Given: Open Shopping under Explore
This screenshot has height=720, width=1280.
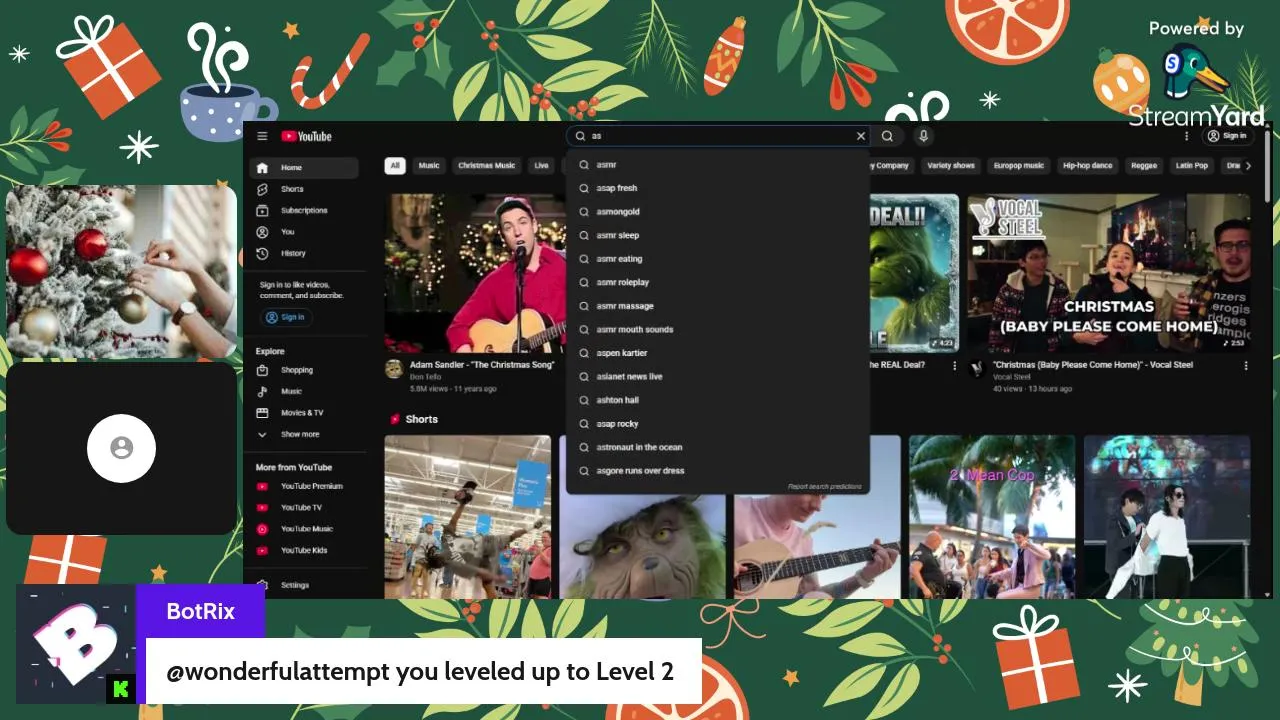Looking at the screenshot, I should pos(304,370).
